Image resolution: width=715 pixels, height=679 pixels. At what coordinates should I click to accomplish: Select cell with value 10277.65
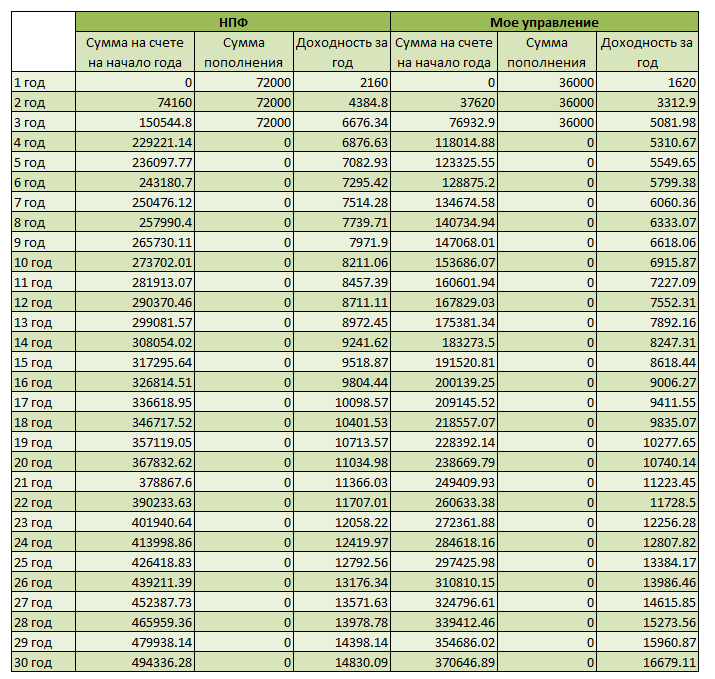click(x=648, y=442)
